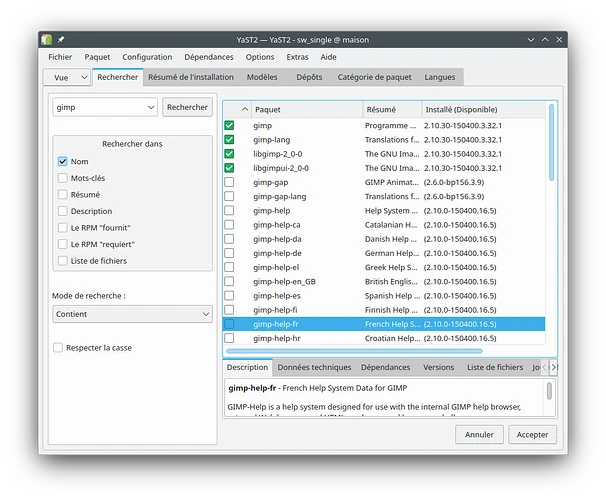
Task: Mark gimp-help-es for installation
Action: pos(229,296)
